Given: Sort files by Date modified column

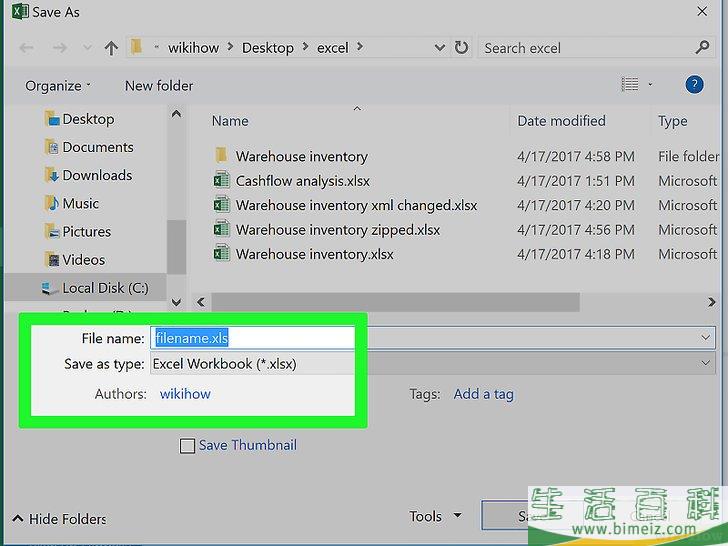Looking at the screenshot, I should pos(561,121).
